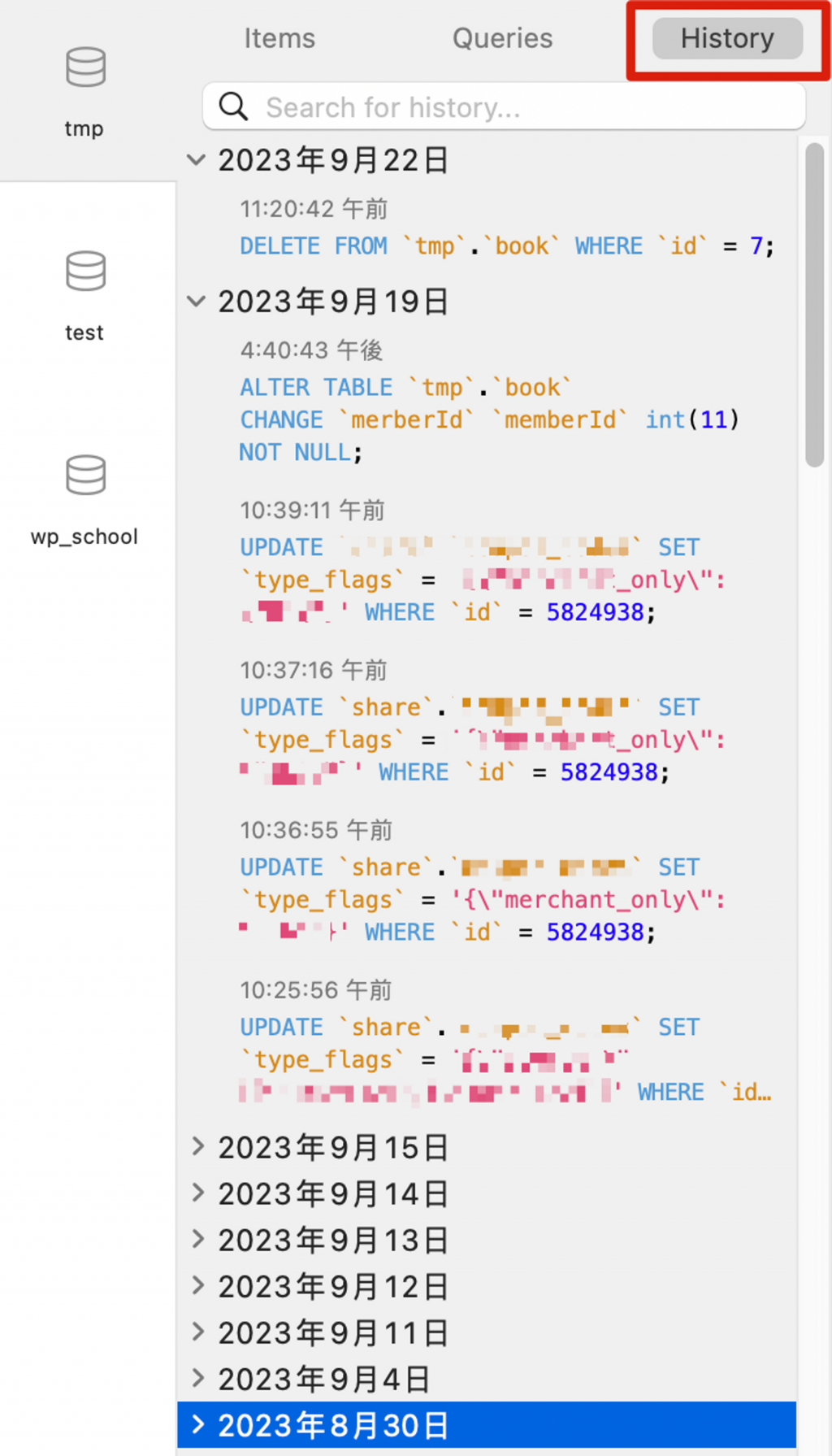The width and height of the screenshot is (832, 1456).
Task: Open the History tab
Action: (x=727, y=38)
